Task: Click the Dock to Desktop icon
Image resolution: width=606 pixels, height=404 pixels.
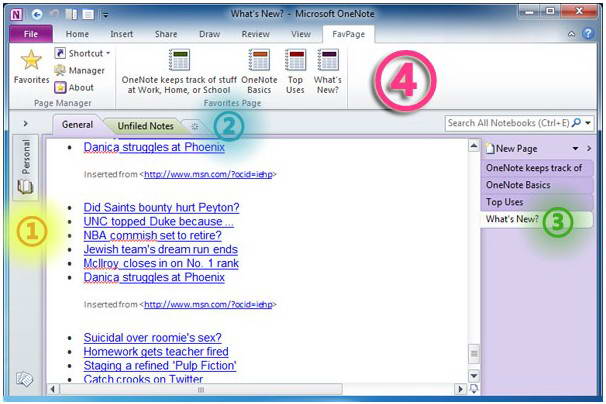Action: [x=71, y=15]
